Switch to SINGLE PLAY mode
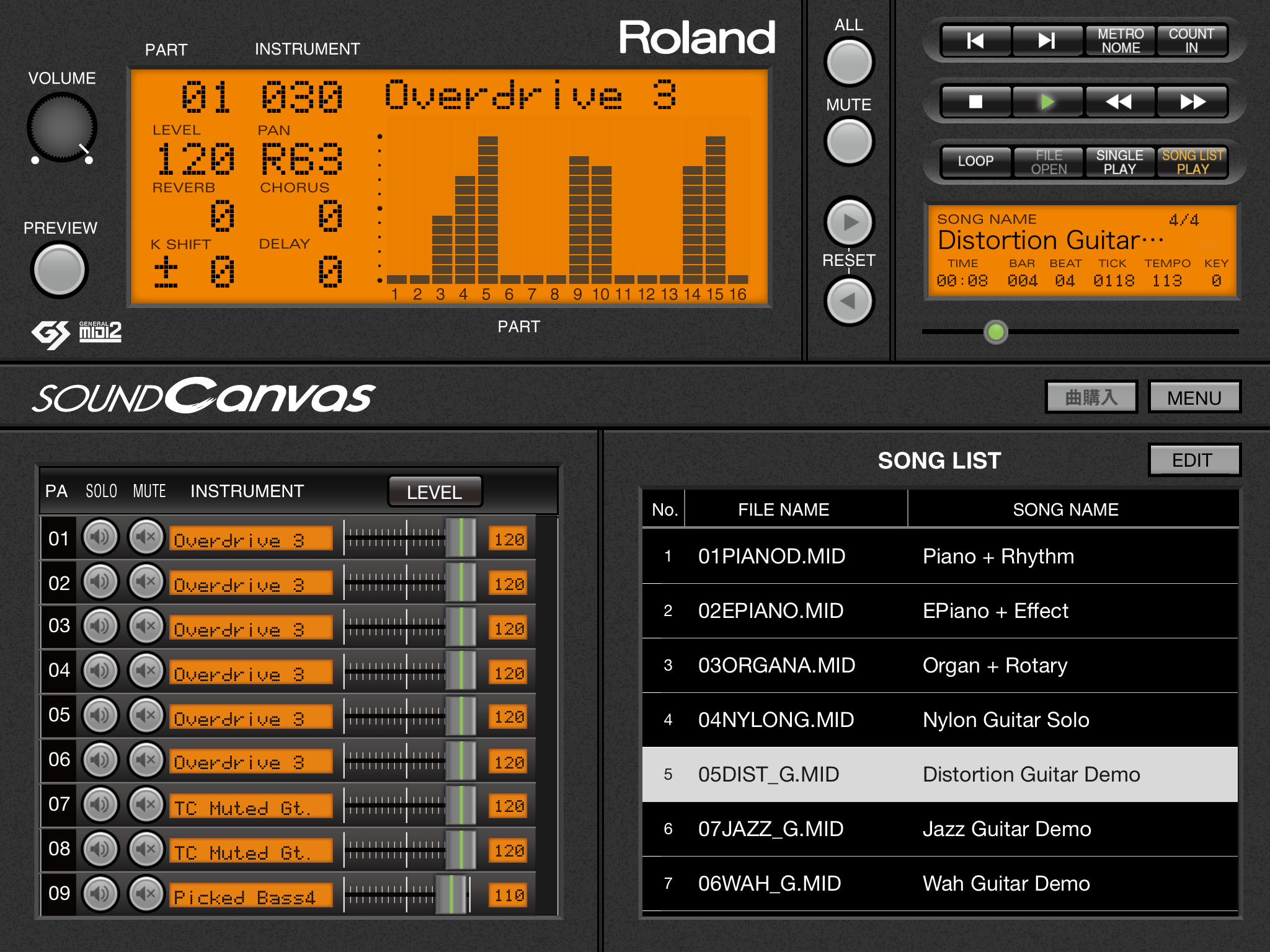The height and width of the screenshot is (952, 1270). (1120, 162)
